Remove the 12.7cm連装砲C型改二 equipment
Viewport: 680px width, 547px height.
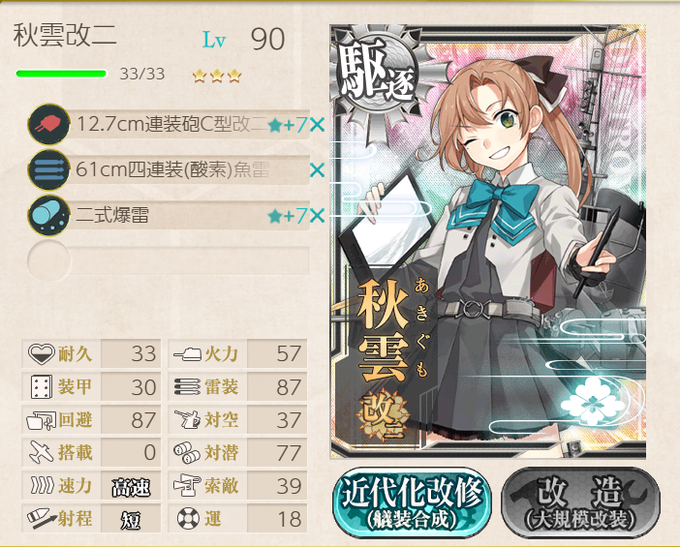[317, 125]
